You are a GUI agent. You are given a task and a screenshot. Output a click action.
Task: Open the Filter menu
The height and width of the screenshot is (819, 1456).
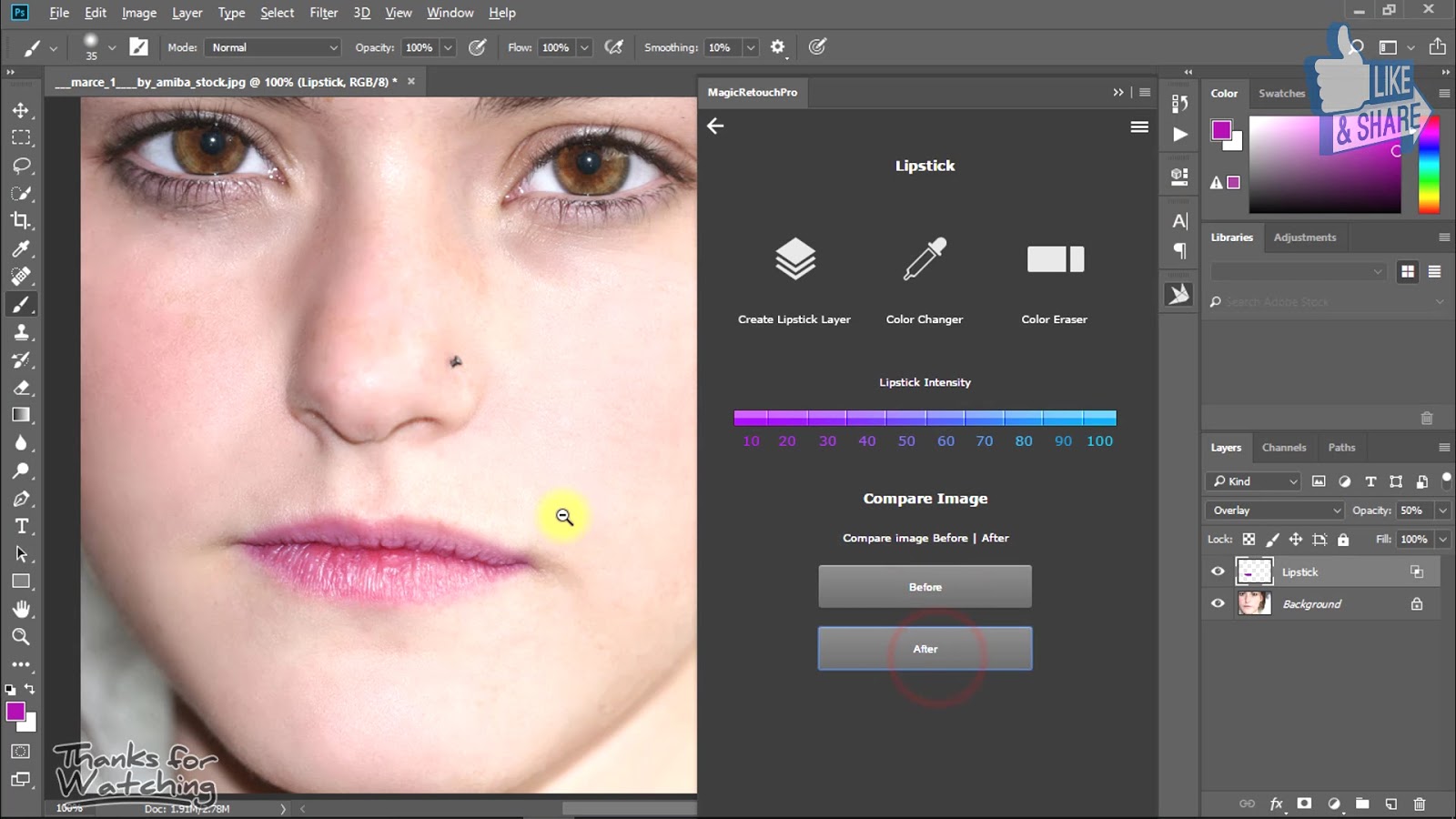pos(323,13)
